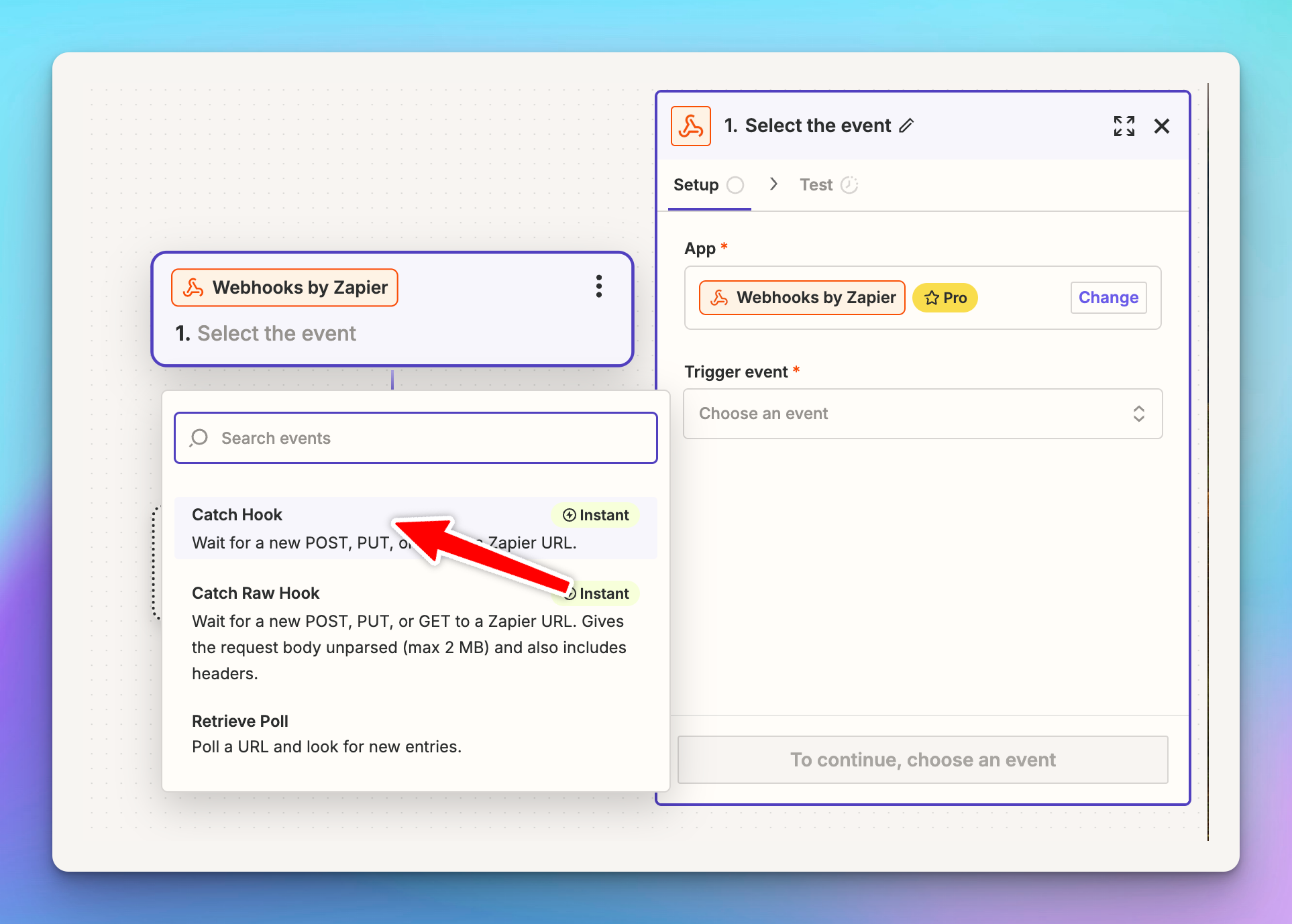Screen dimensions: 1292x924
Task: Open the Choose an event dropdown
Action: [923, 414]
